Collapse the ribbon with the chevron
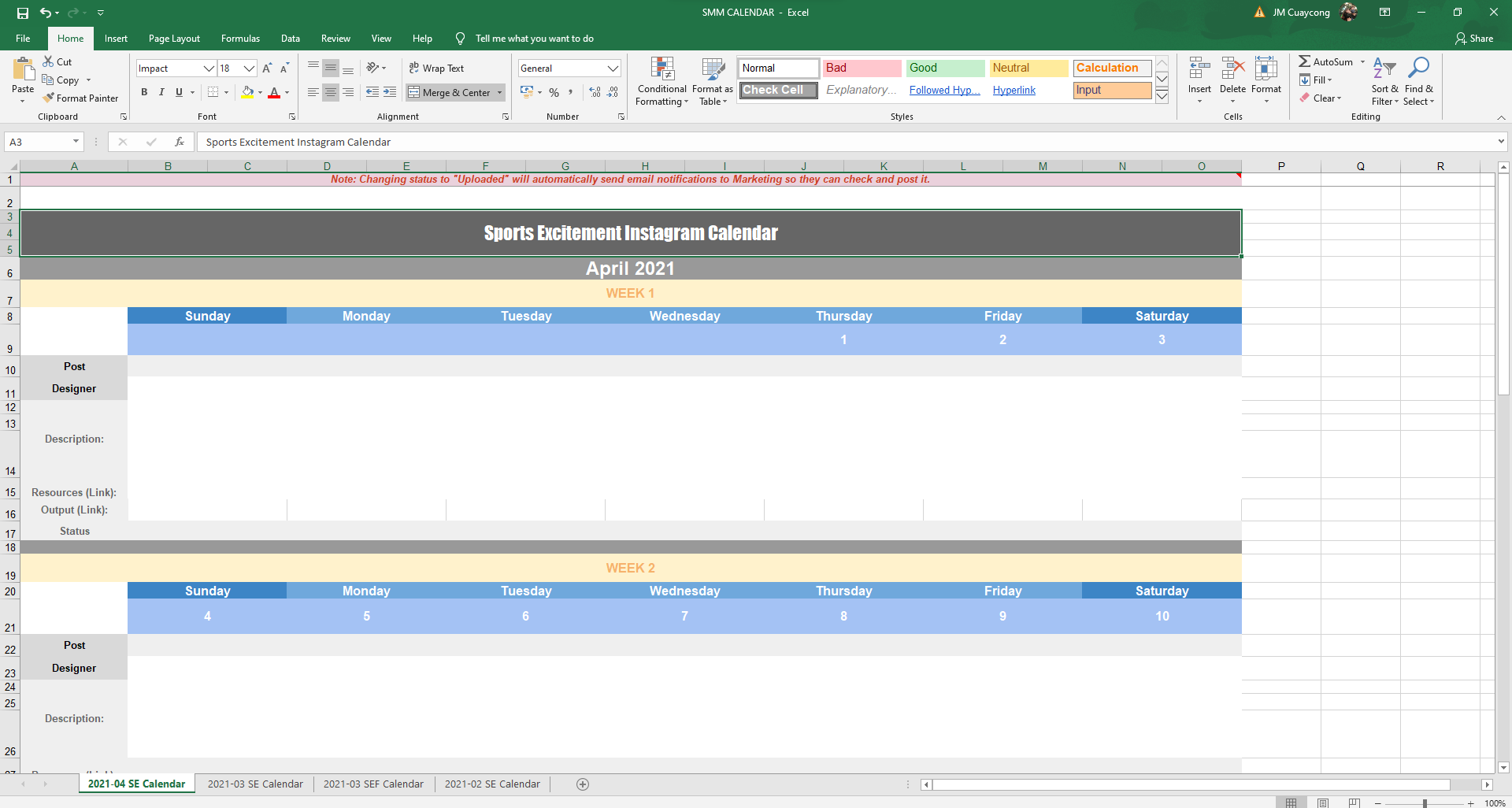 1501,117
